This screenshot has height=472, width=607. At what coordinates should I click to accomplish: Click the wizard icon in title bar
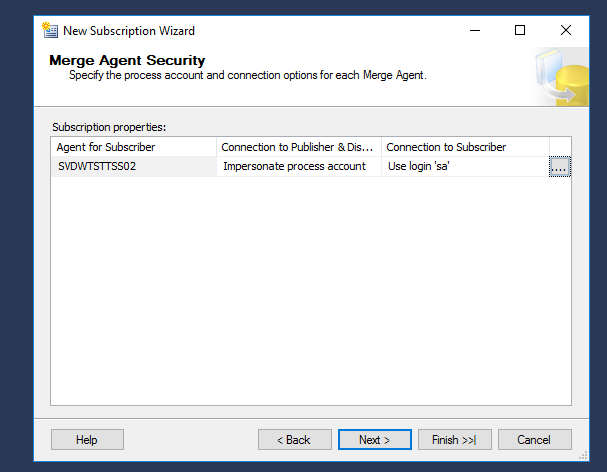click(x=50, y=30)
